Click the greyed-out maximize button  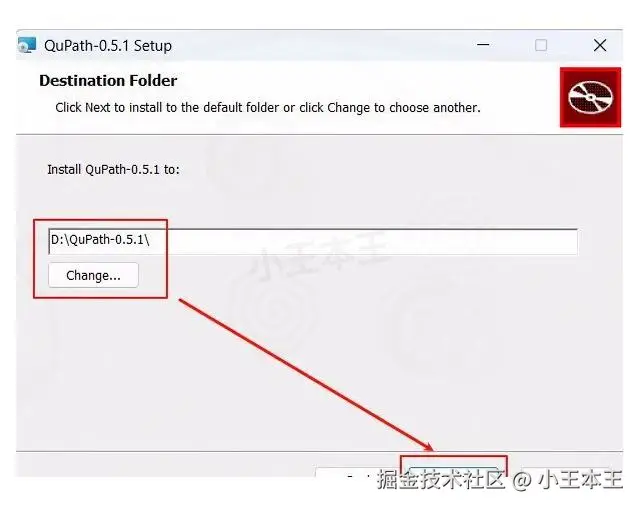click(541, 45)
